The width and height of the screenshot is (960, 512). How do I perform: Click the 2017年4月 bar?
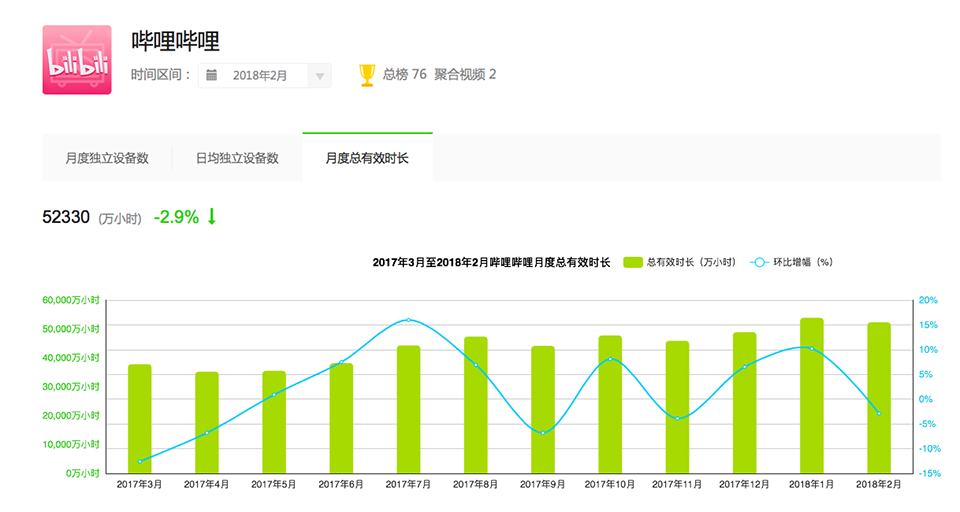207,423
